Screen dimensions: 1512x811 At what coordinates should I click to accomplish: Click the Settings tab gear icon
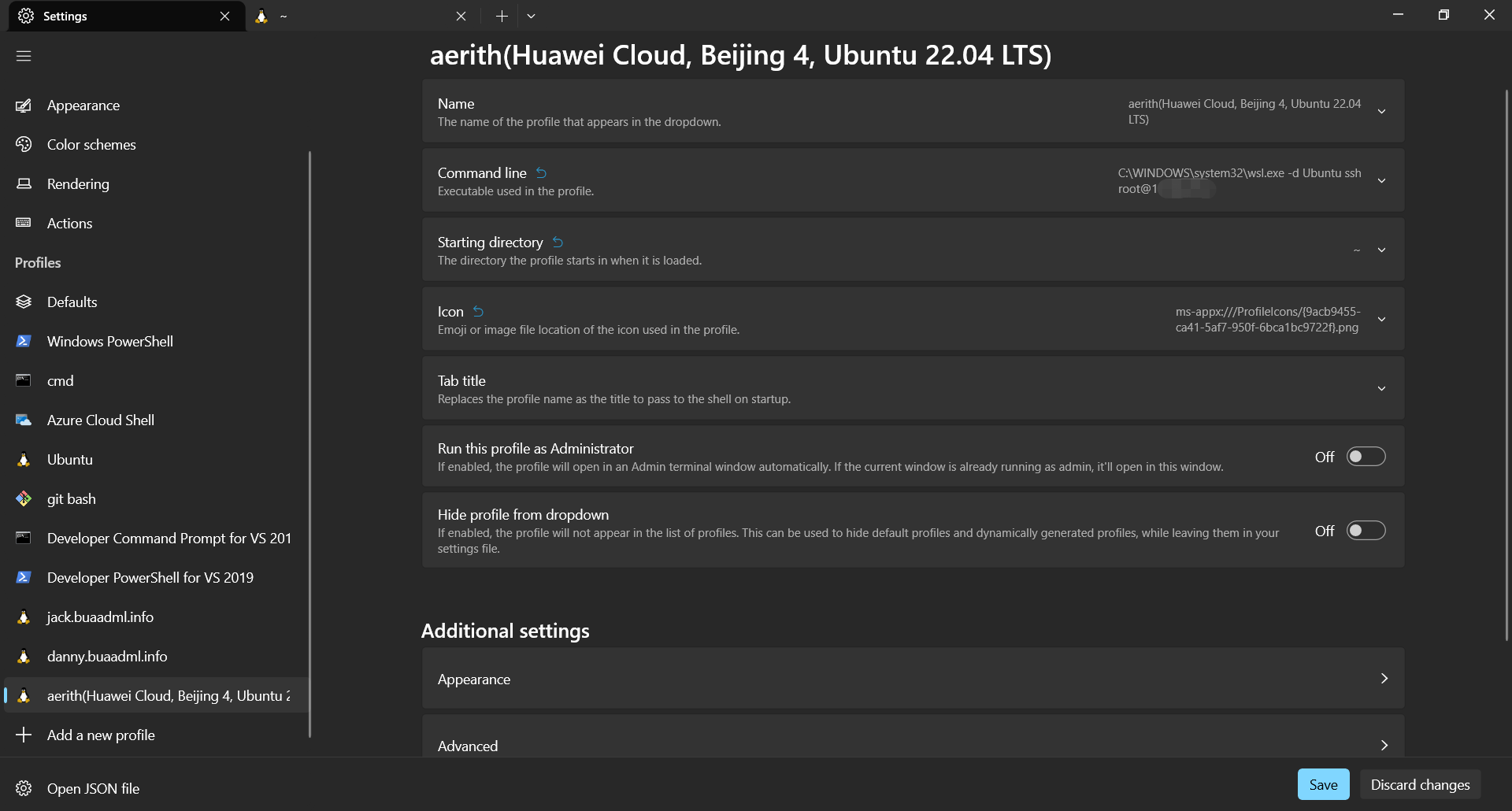click(x=26, y=16)
